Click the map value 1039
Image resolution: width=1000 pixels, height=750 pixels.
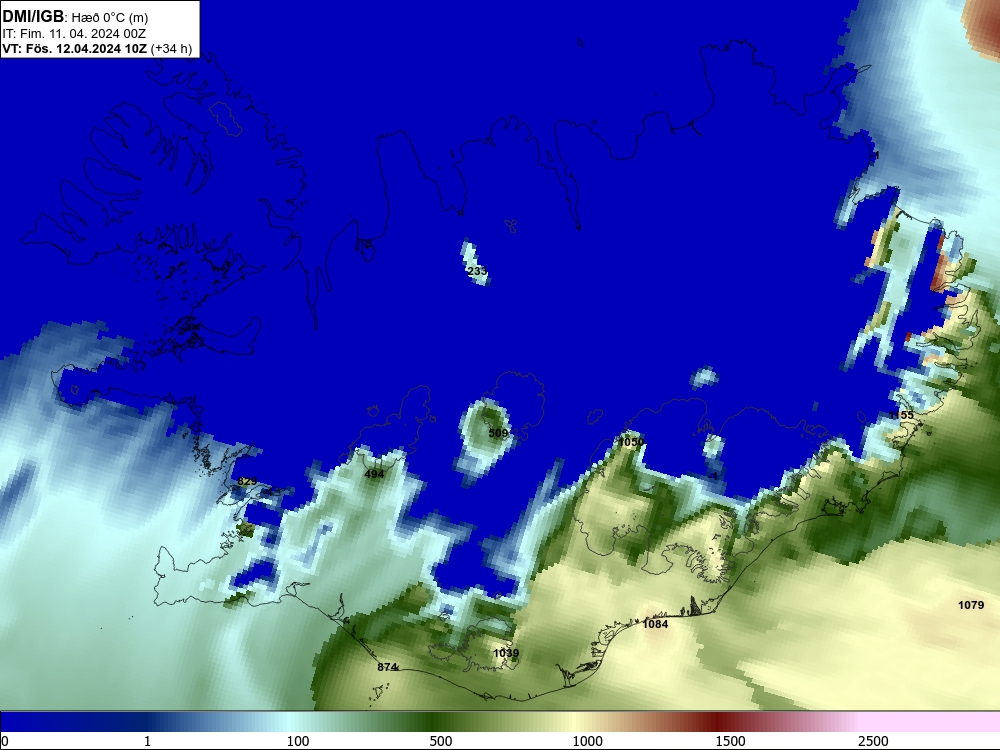click(506, 653)
